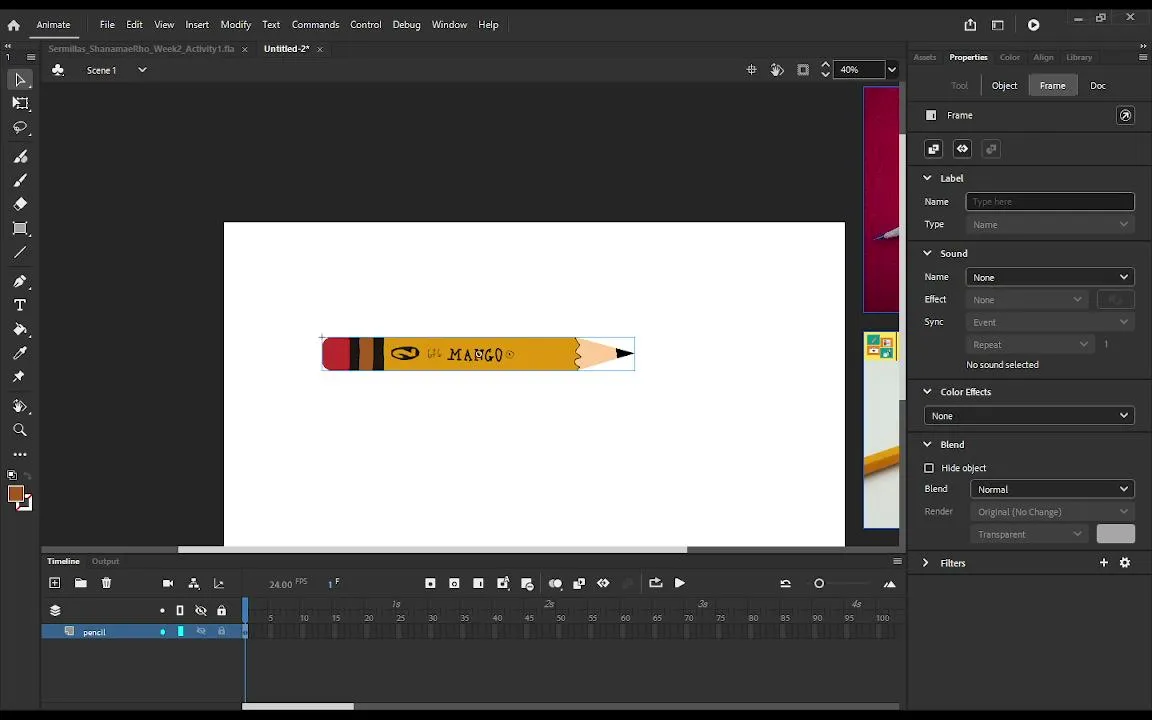
Task: Open the Modify menu
Action: point(236,25)
